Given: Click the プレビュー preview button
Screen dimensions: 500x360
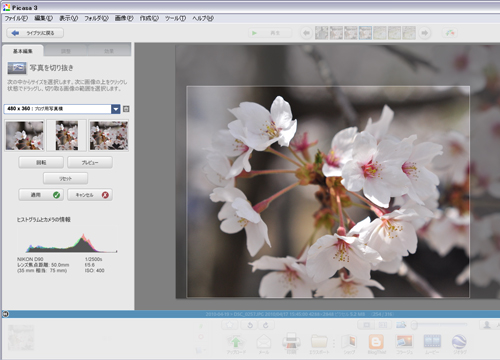Looking at the screenshot, I should tap(90, 163).
